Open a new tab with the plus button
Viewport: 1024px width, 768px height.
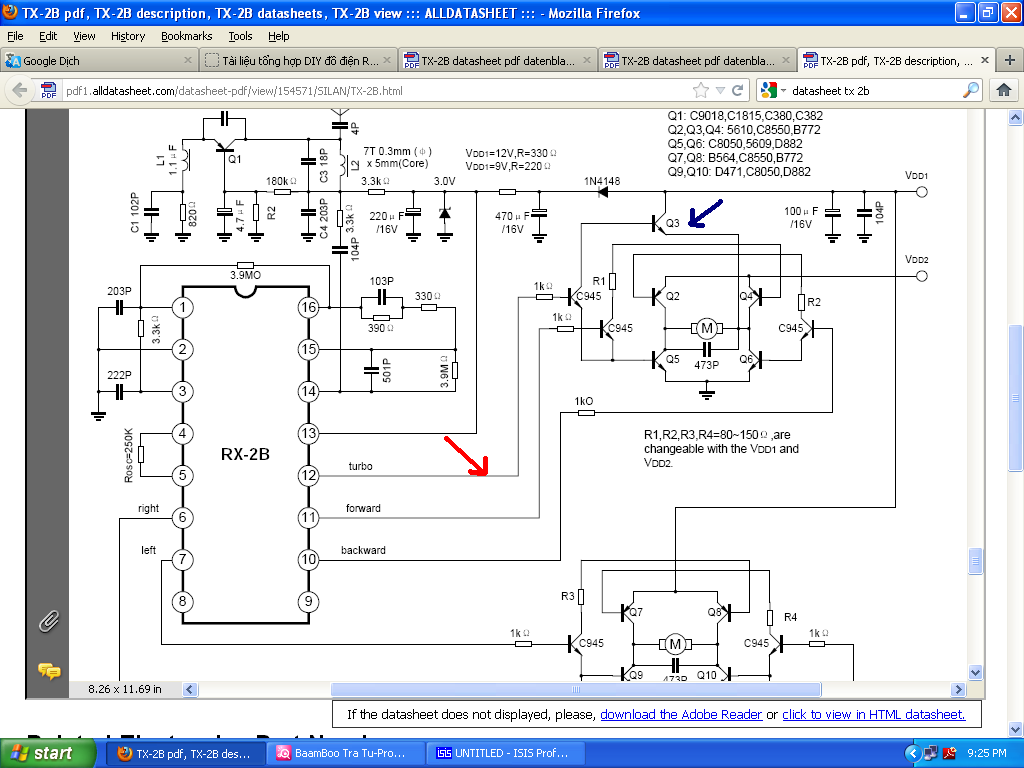tap(1010, 60)
